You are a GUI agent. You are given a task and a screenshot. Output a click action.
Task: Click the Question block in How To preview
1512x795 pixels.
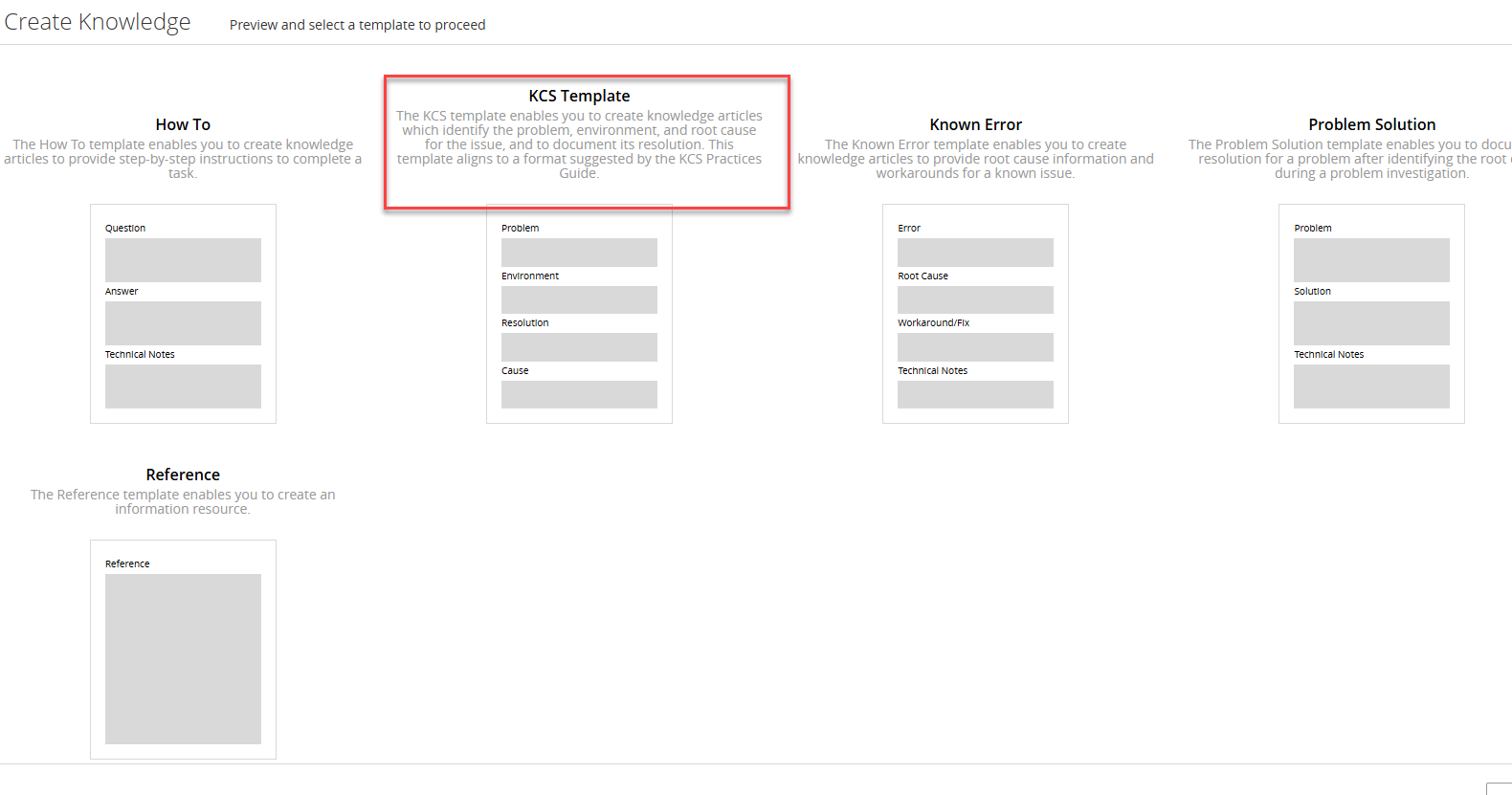tap(183, 260)
